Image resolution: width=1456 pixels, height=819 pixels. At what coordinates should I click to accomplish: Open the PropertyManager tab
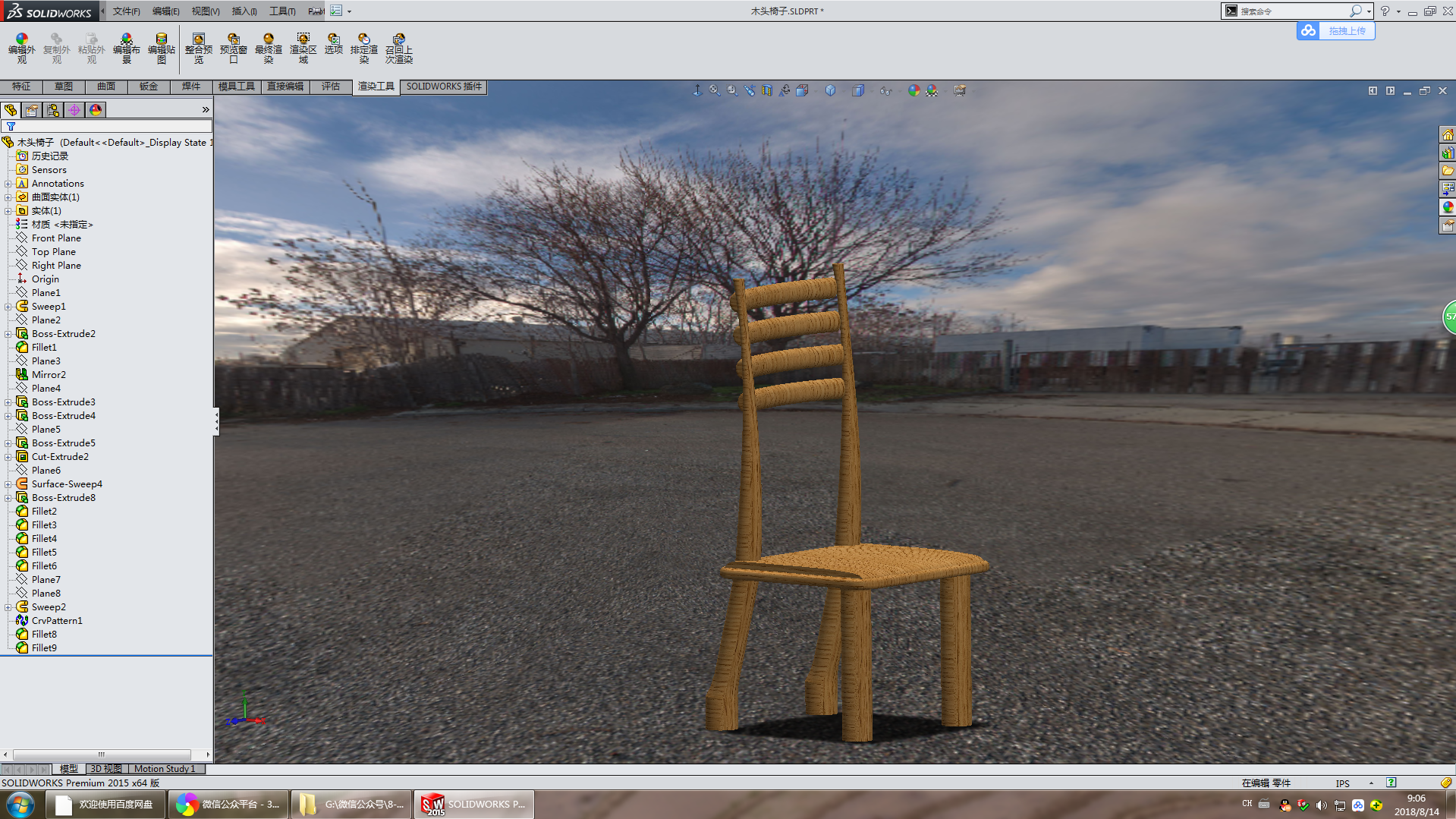(32, 110)
